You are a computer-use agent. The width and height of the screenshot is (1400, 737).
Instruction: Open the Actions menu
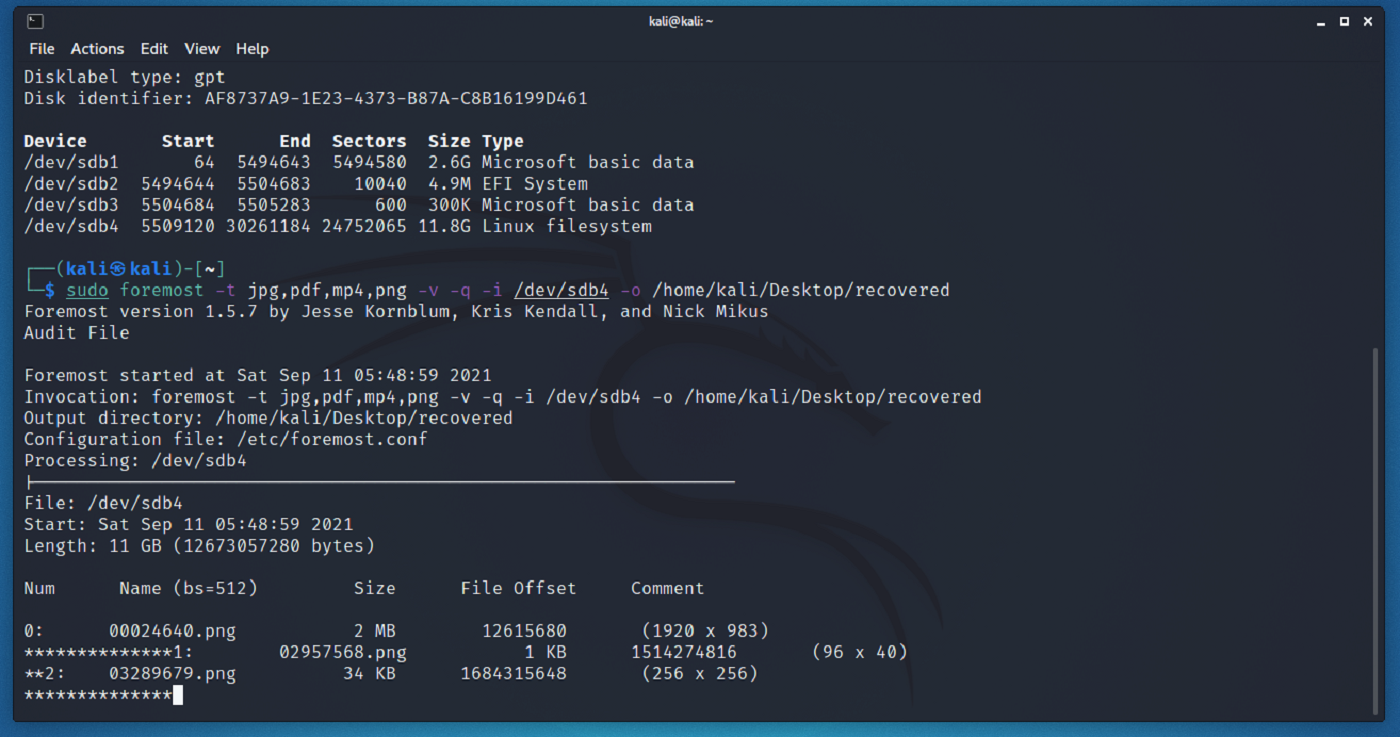(97, 48)
